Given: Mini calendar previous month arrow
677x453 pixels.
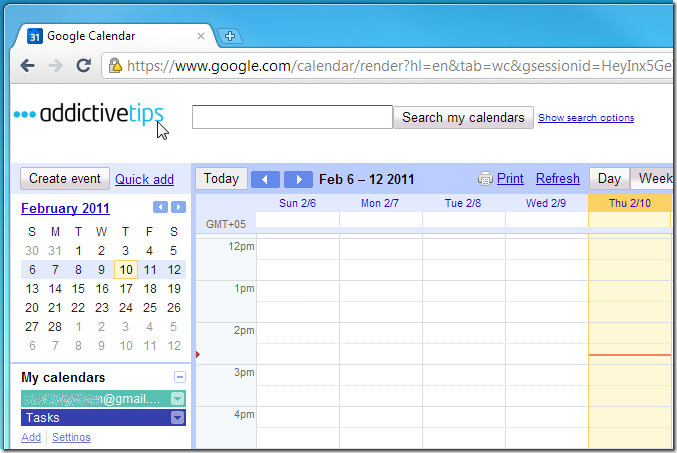Looking at the screenshot, I should pyautogui.click(x=160, y=207).
